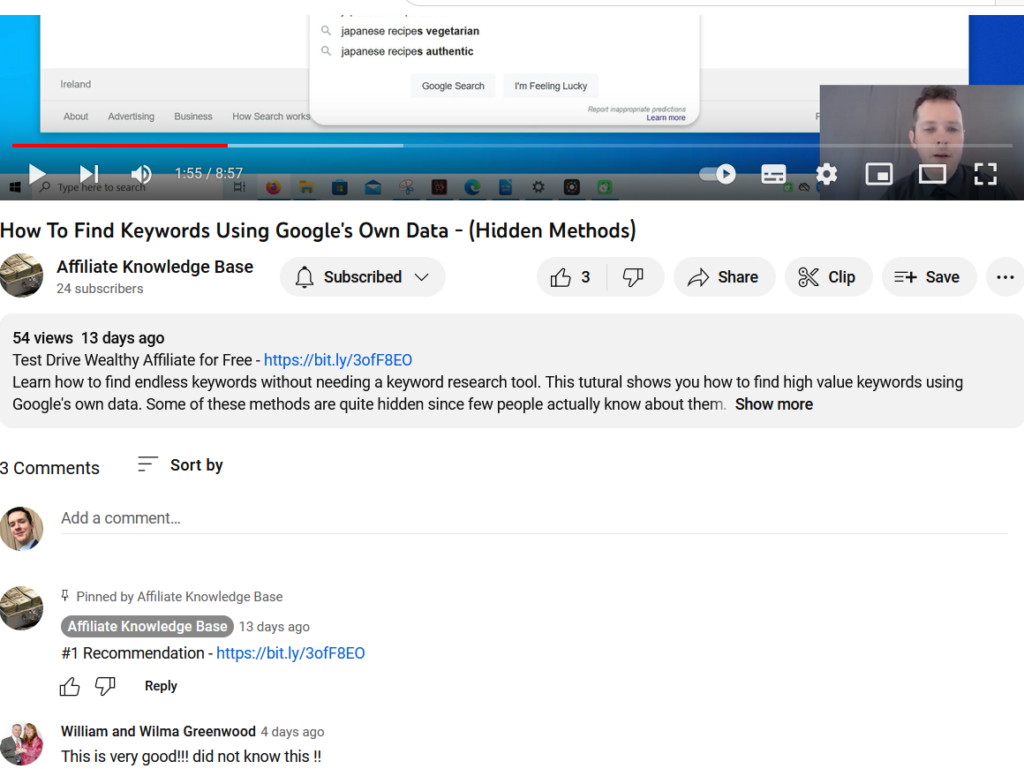The width and height of the screenshot is (1024, 769).
Task: Open the pinned comment's 13 days ago timestamp
Action: [x=274, y=627]
